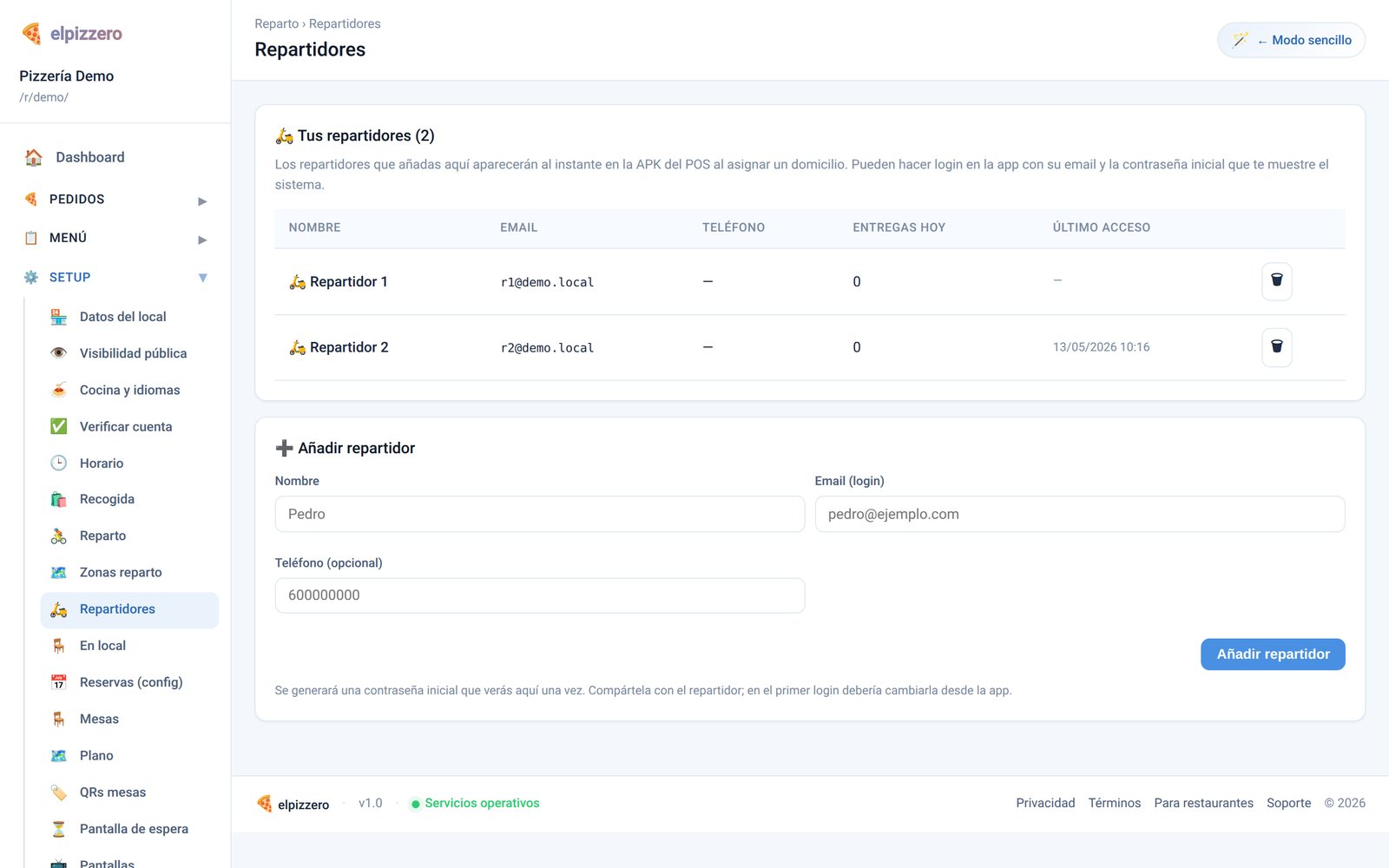Open the Soporte footer link

pos(1288,803)
